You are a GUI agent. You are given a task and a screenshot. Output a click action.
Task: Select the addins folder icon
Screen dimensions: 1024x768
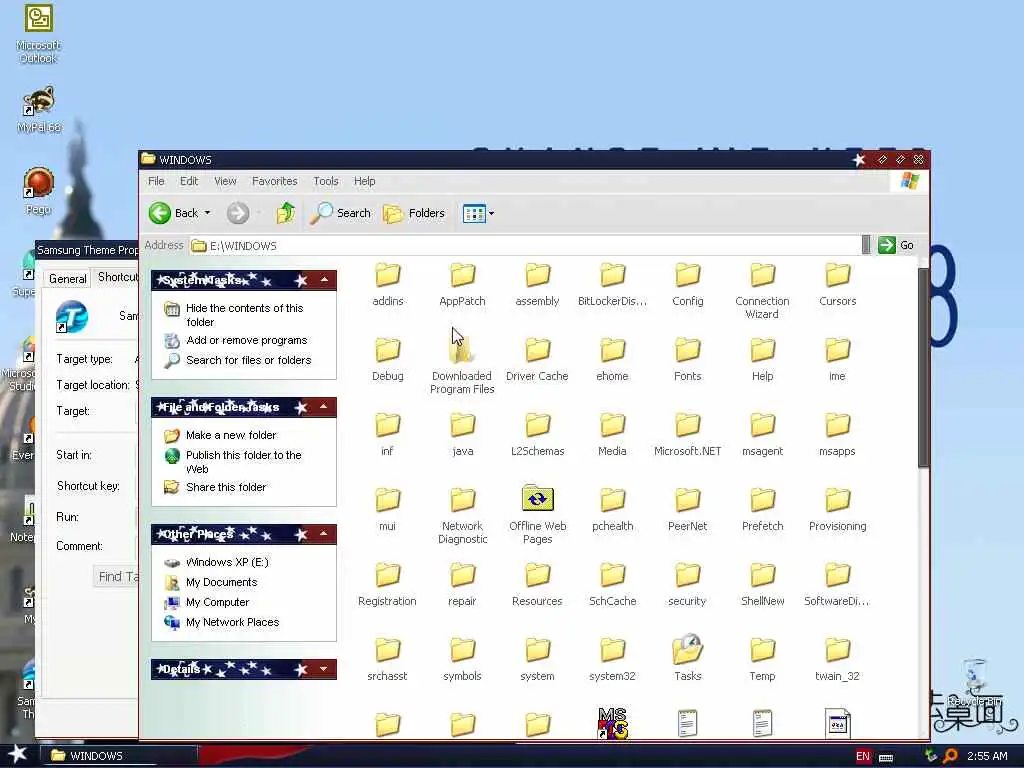pos(388,276)
